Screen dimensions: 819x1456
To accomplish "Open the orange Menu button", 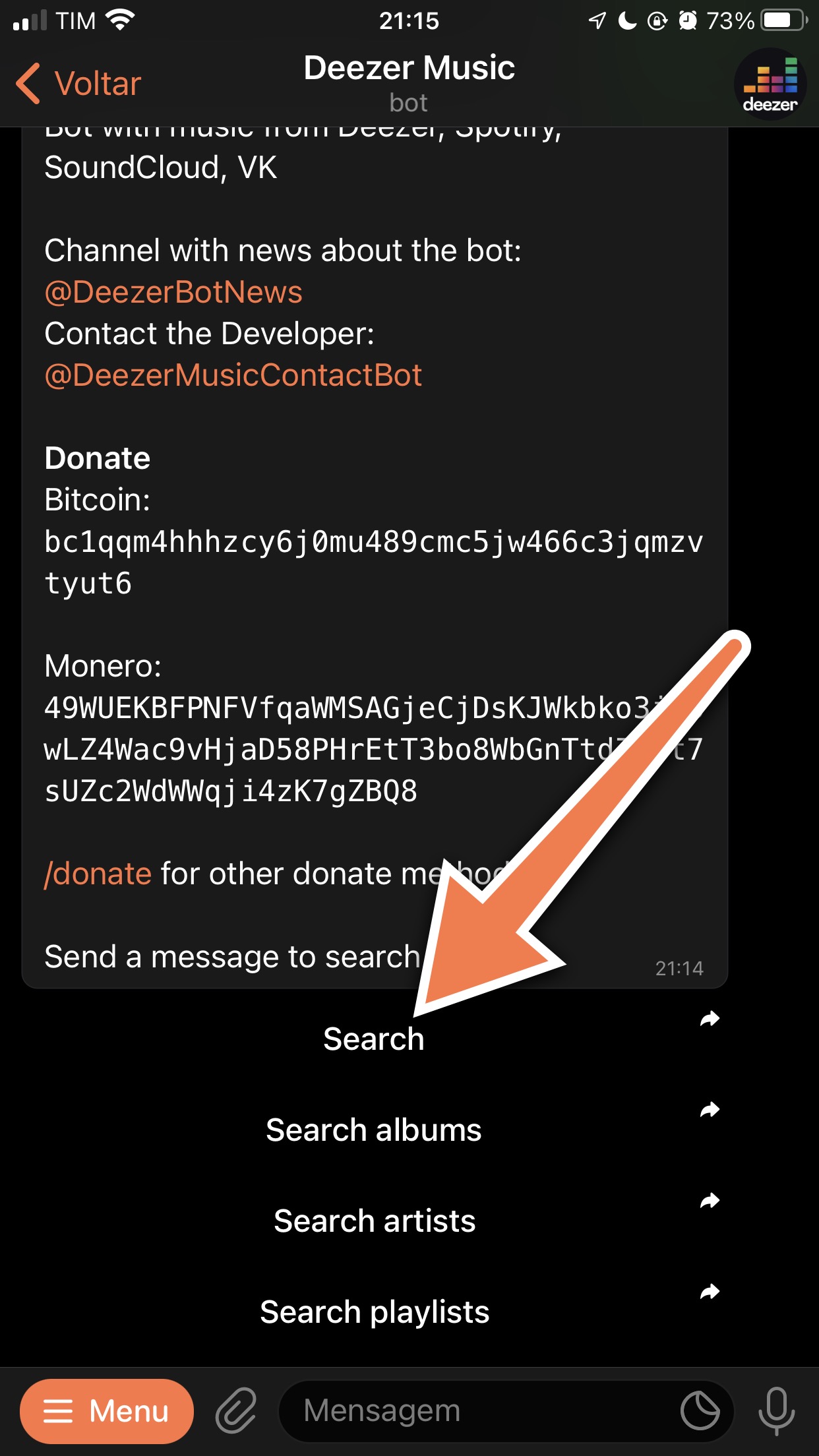I will click(107, 1411).
